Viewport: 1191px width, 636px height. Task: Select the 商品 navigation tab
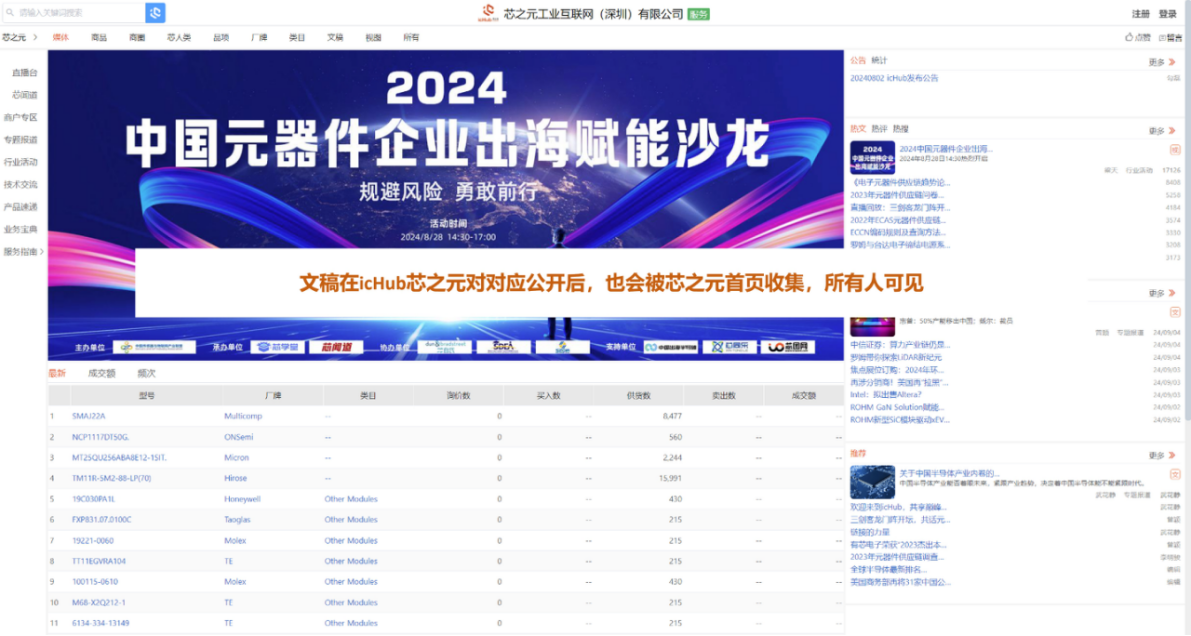(99, 37)
